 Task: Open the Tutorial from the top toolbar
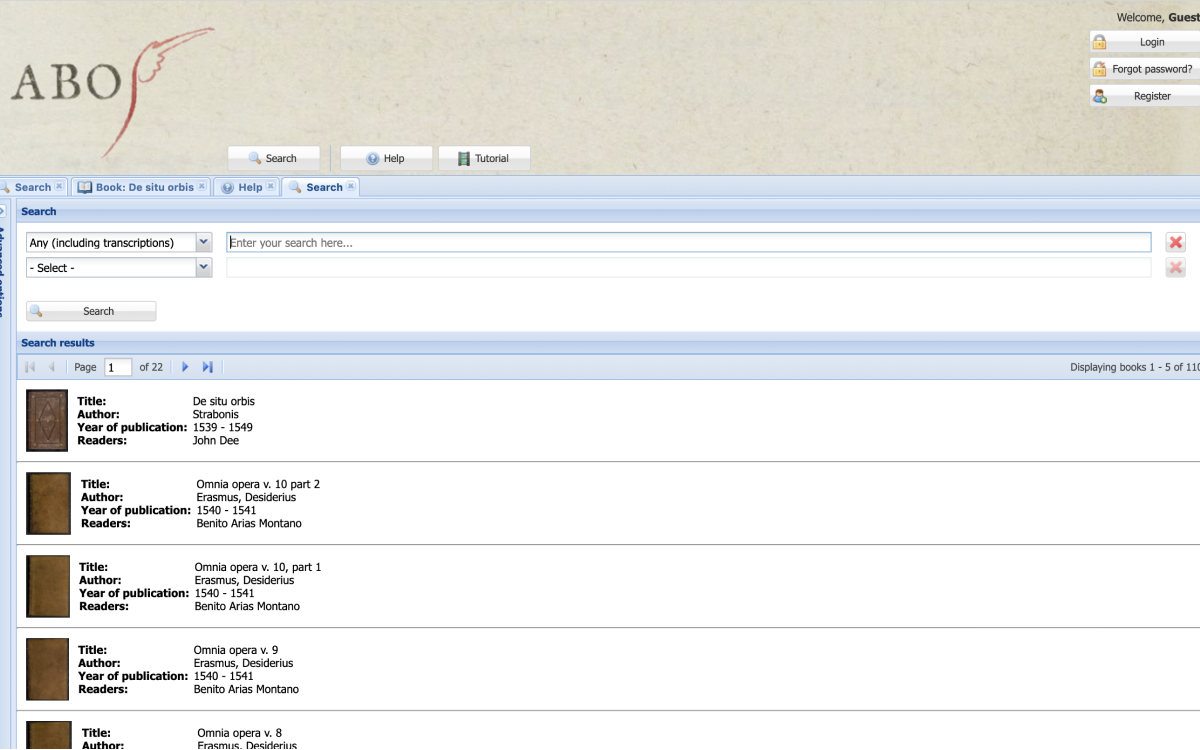tap(484, 158)
